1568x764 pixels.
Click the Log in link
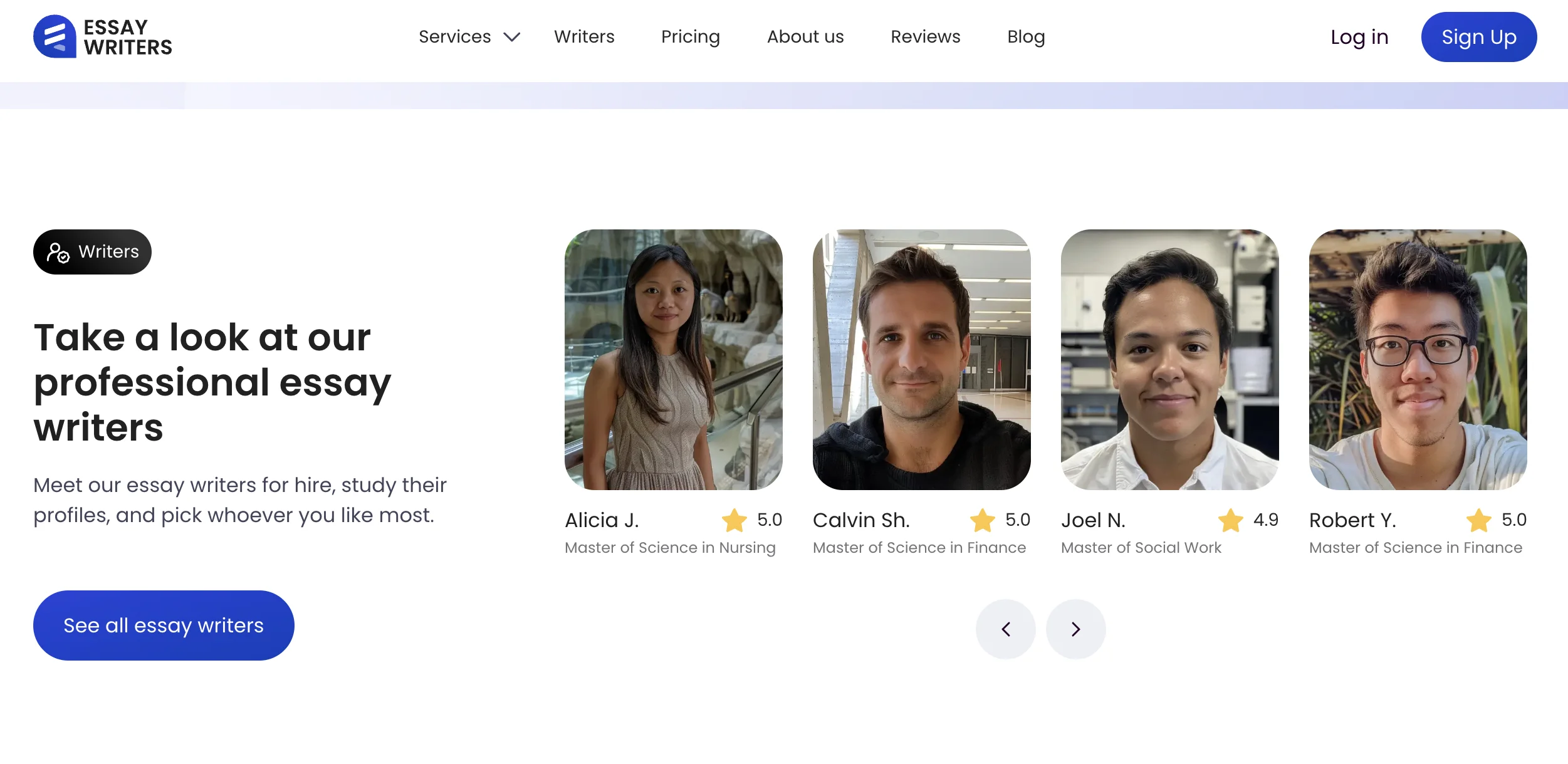click(1359, 37)
